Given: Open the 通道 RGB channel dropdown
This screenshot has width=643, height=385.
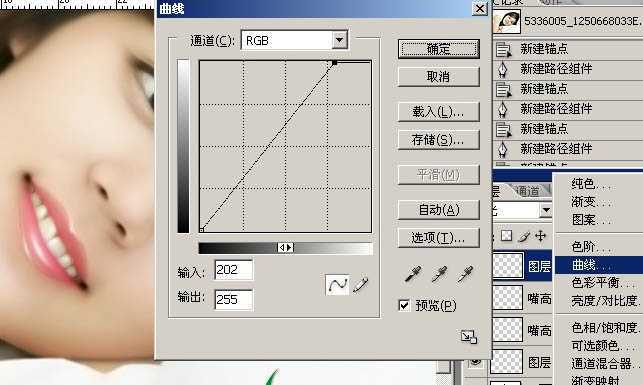Looking at the screenshot, I should (x=339, y=40).
